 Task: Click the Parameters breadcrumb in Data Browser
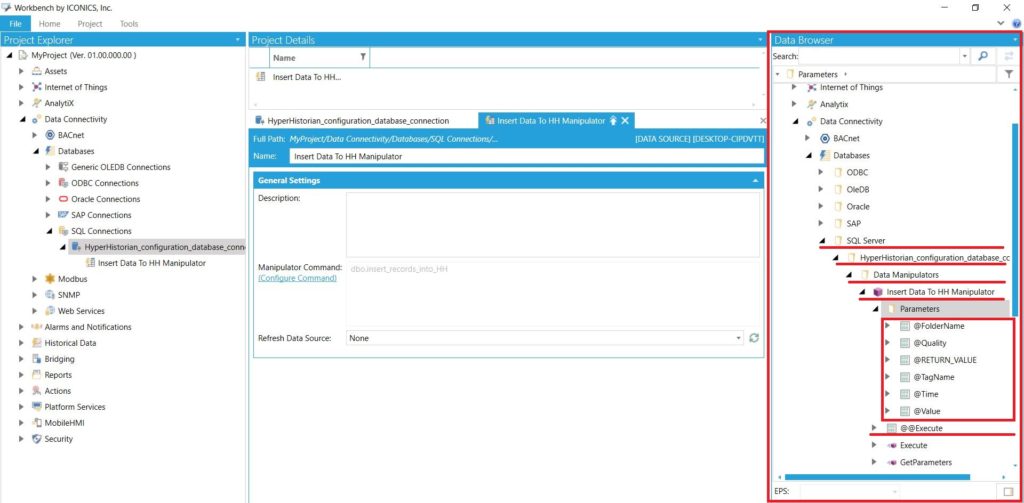coord(817,74)
